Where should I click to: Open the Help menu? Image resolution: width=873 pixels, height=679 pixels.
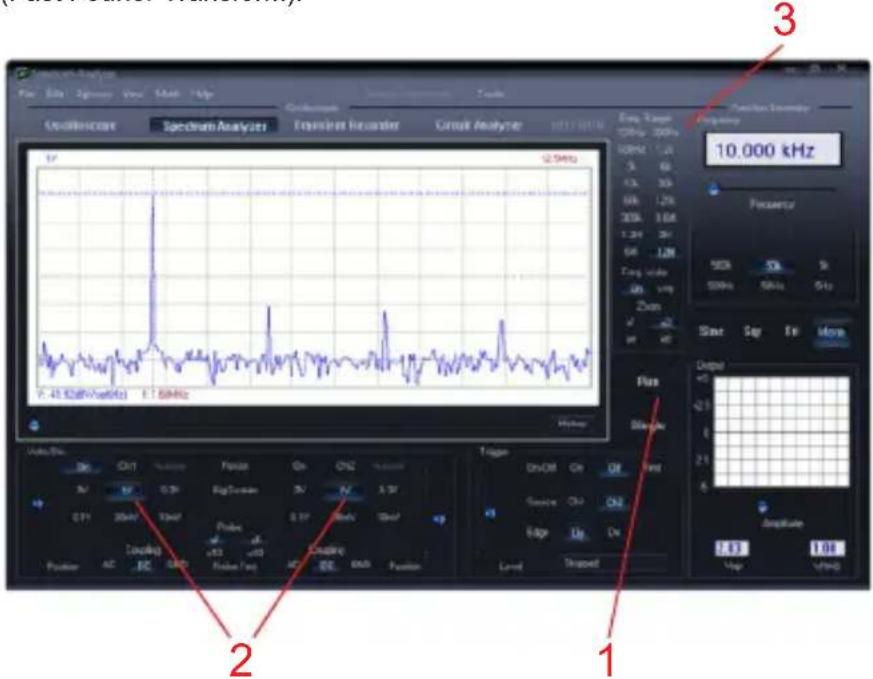(x=202, y=94)
